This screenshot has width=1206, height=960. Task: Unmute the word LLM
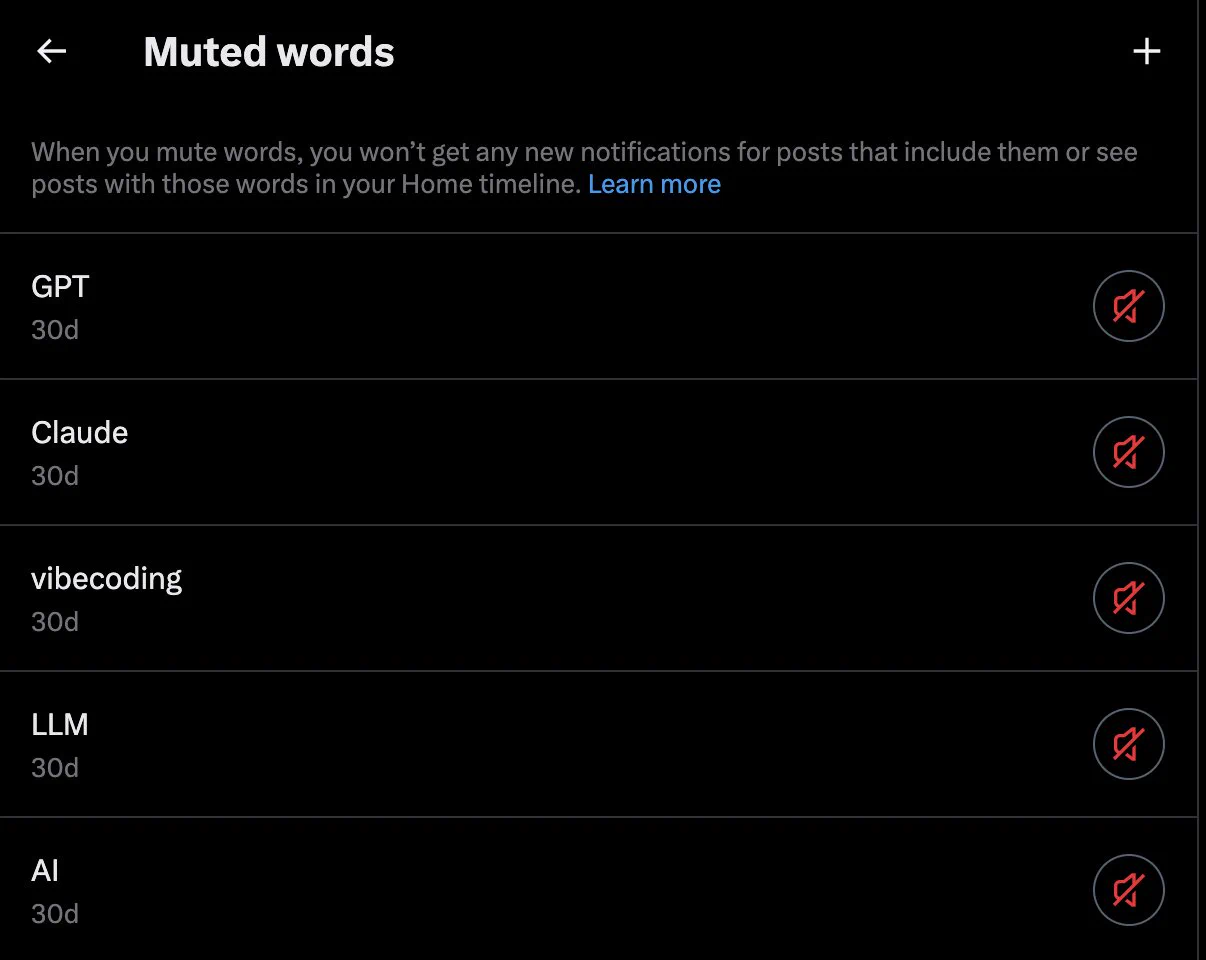(x=1129, y=744)
